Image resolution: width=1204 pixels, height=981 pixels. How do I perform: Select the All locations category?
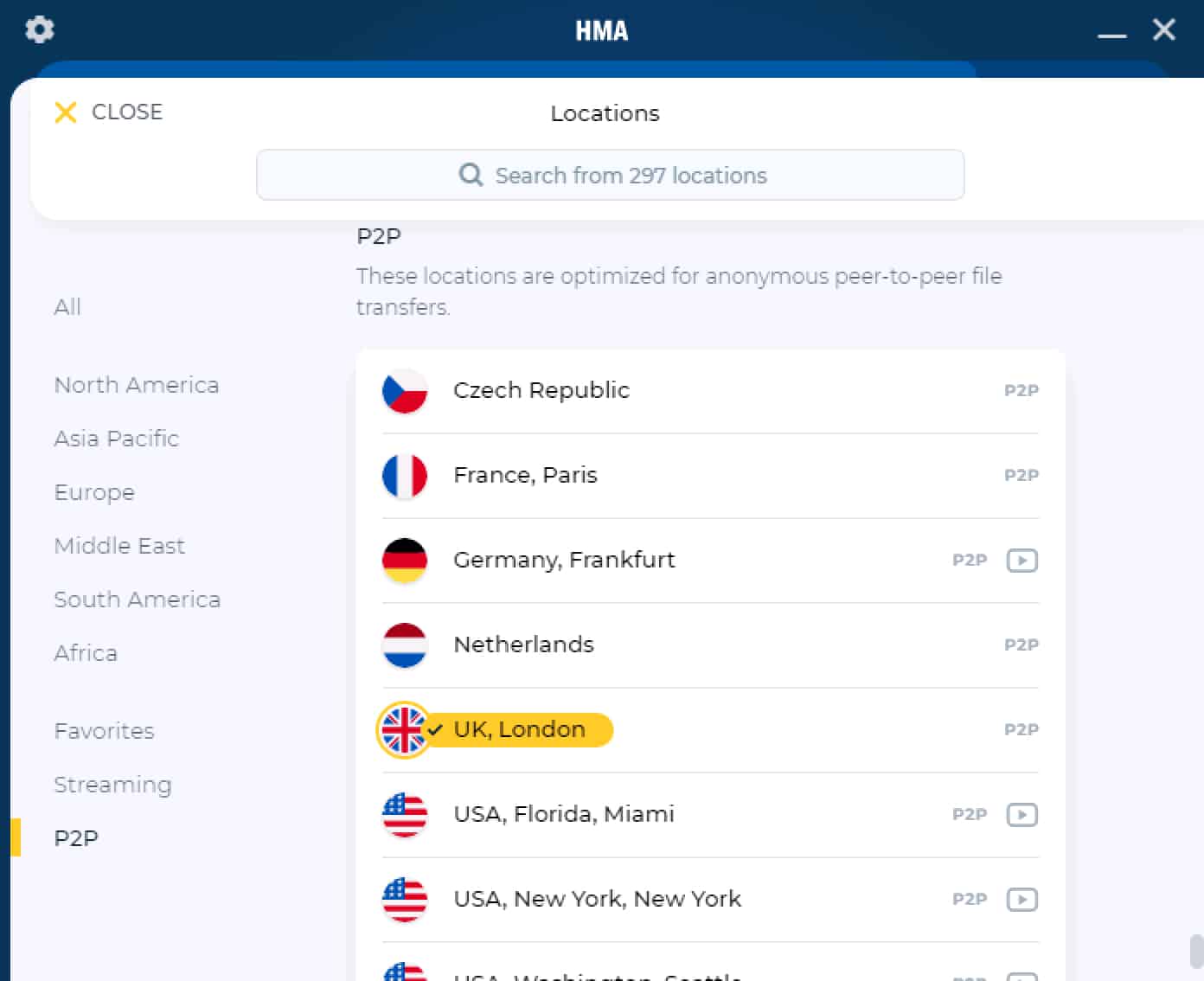click(67, 307)
